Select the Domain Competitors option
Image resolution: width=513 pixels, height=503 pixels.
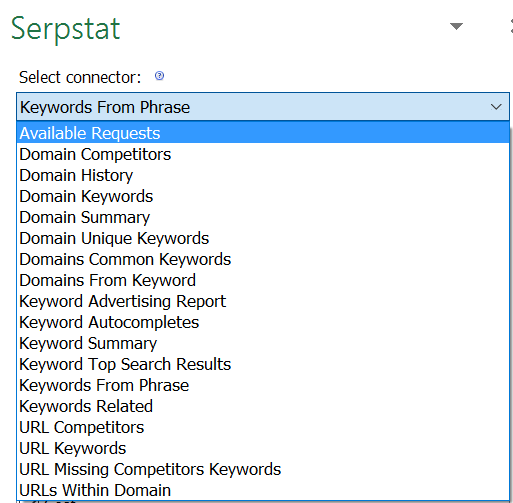pos(263,154)
